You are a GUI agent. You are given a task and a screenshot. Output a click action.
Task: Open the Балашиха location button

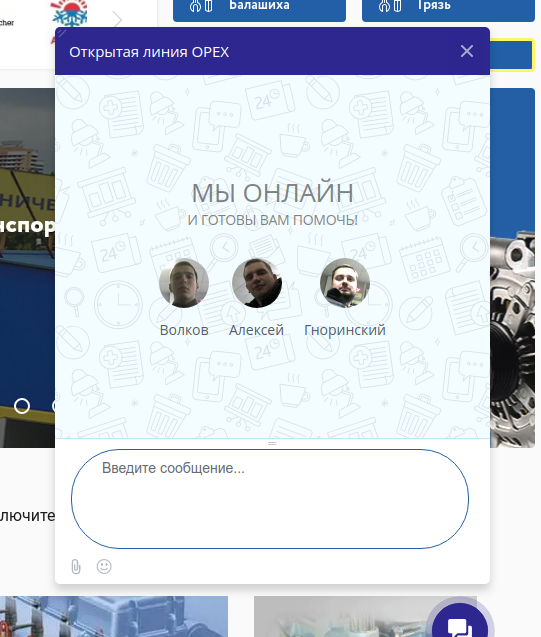(260, 9)
